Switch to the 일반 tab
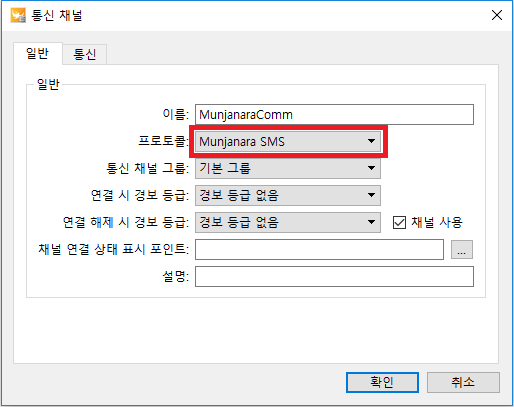 coord(38,53)
